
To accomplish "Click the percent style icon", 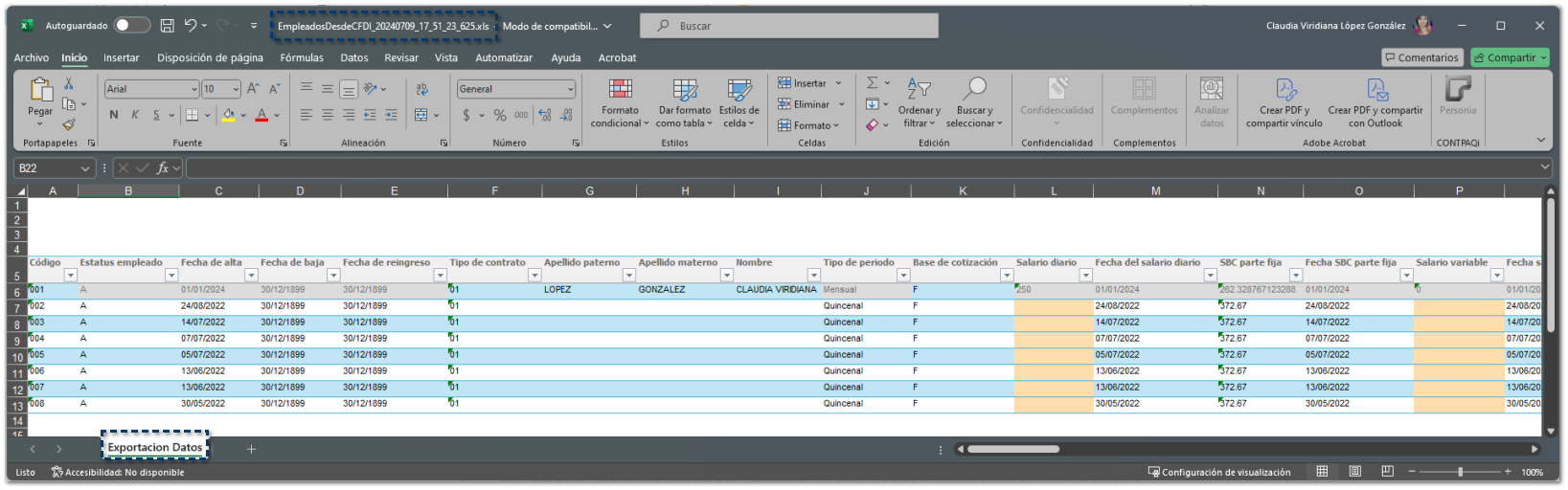I will [x=500, y=115].
